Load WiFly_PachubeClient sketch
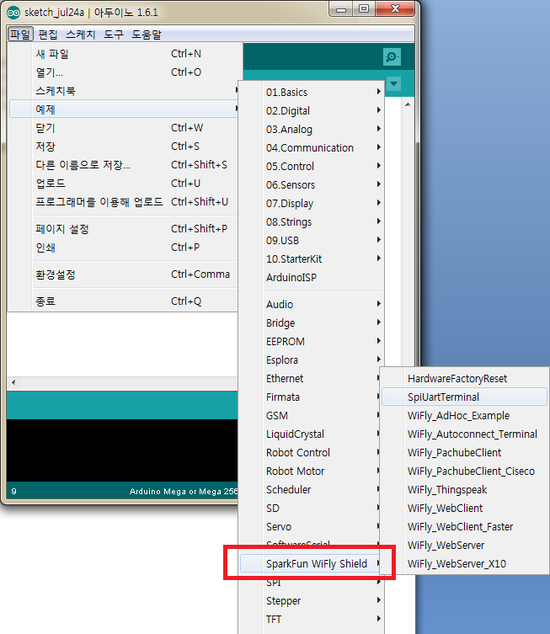This screenshot has width=550, height=634. (x=464, y=452)
